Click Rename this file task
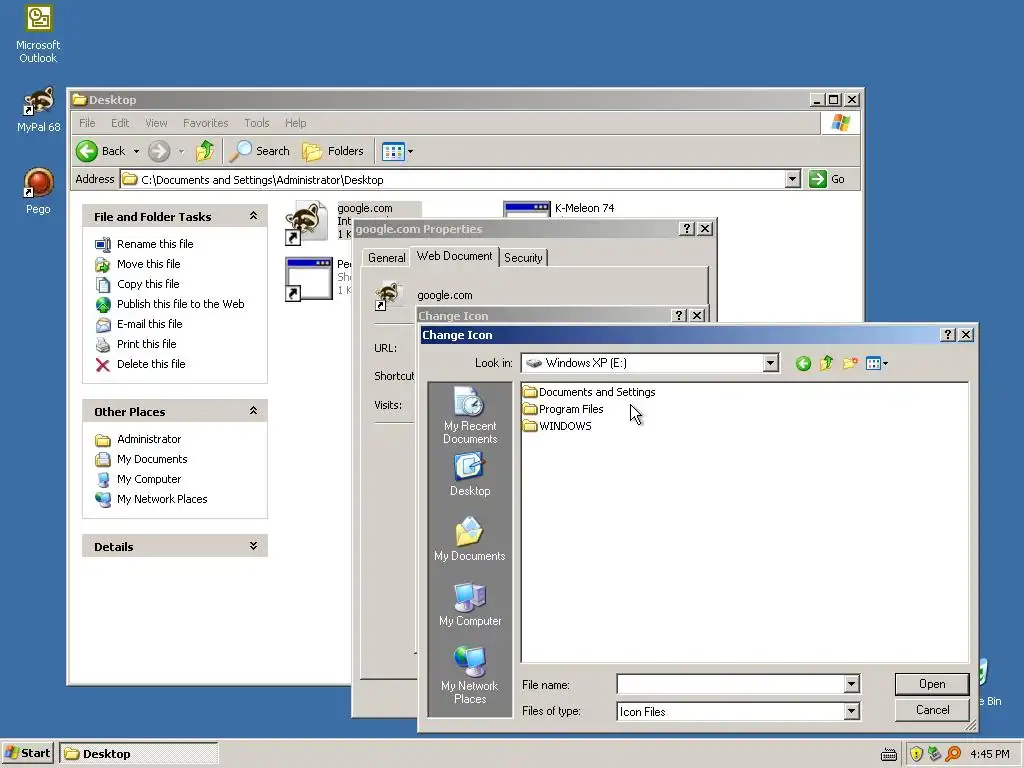 pos(144,244)
